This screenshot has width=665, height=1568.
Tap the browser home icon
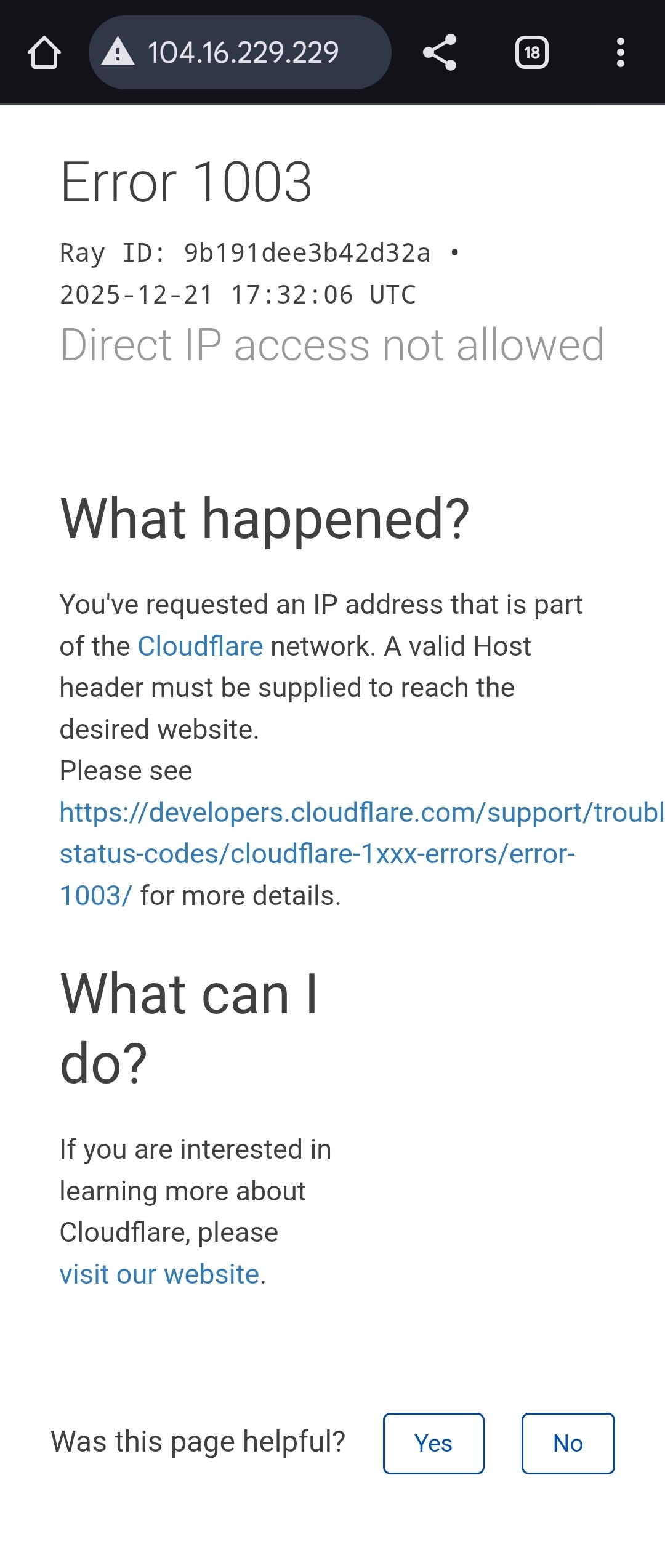44,52
